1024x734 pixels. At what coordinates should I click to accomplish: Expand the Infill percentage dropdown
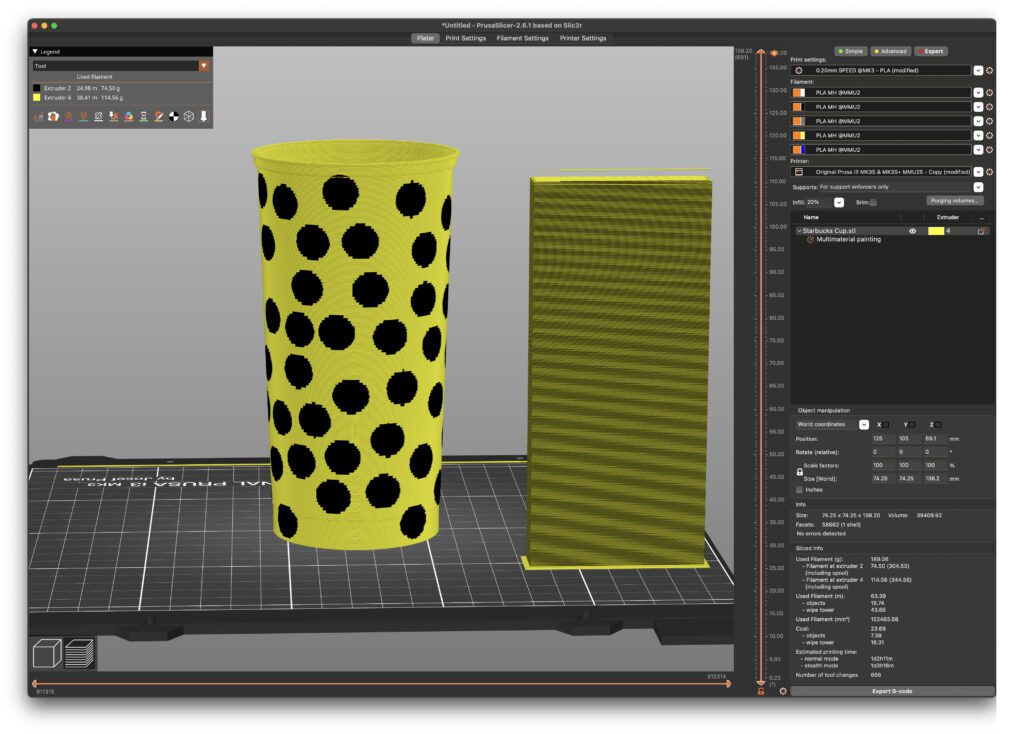tap(838, 202)
